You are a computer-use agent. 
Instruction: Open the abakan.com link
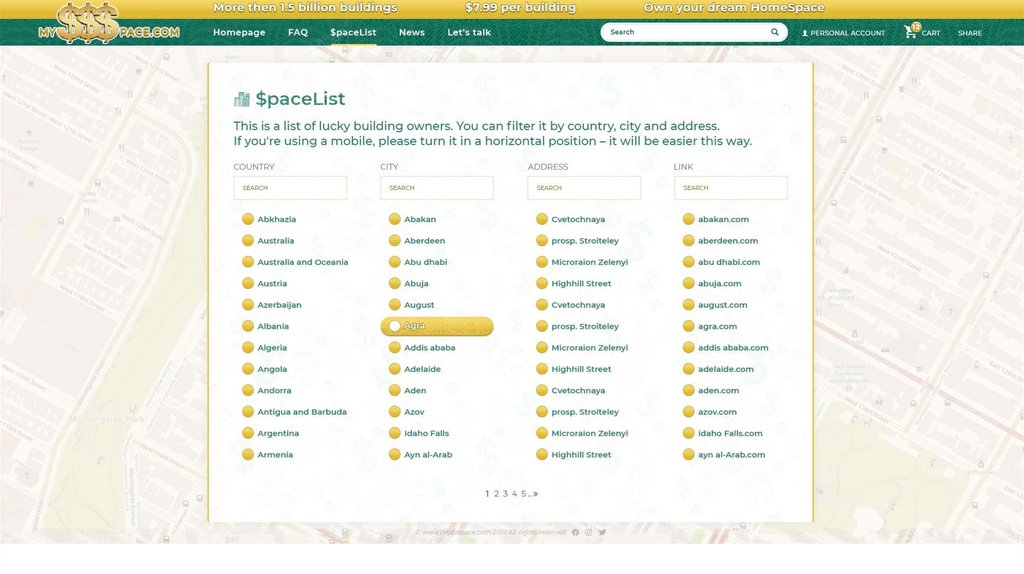pos(723,219)
